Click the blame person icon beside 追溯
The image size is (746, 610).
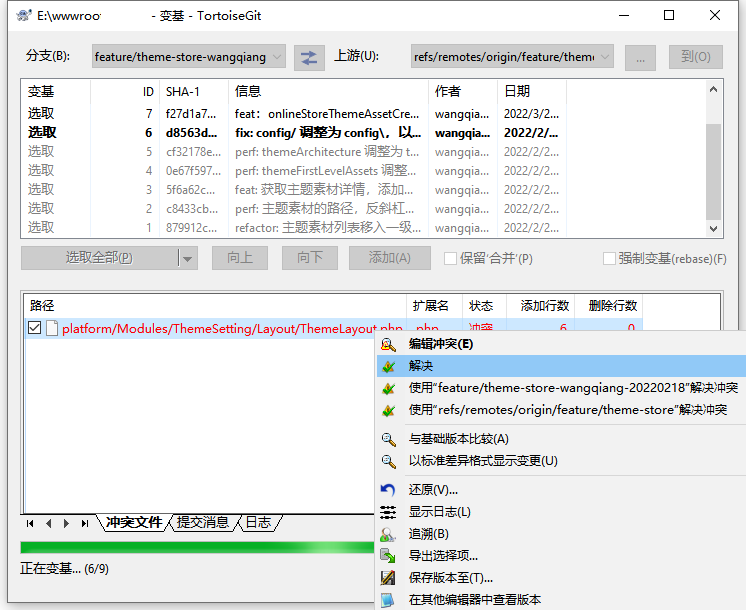point(388,534)
